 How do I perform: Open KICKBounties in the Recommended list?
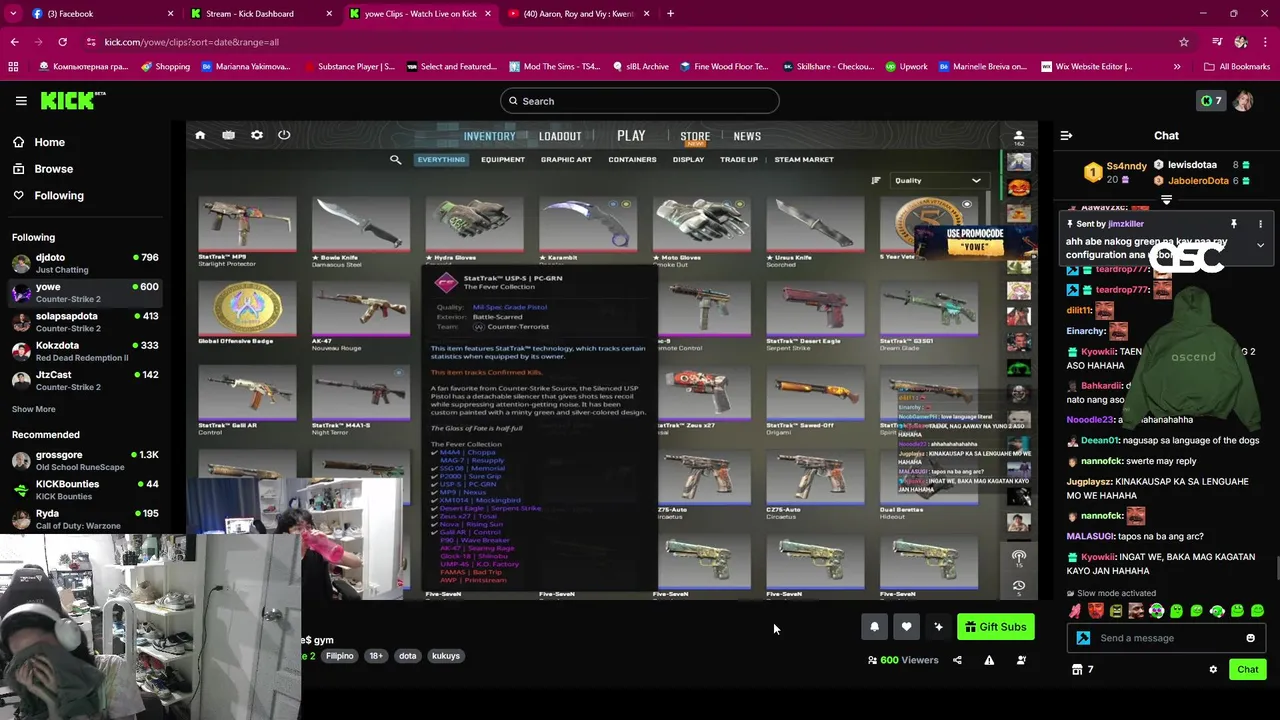pos(85,490)
